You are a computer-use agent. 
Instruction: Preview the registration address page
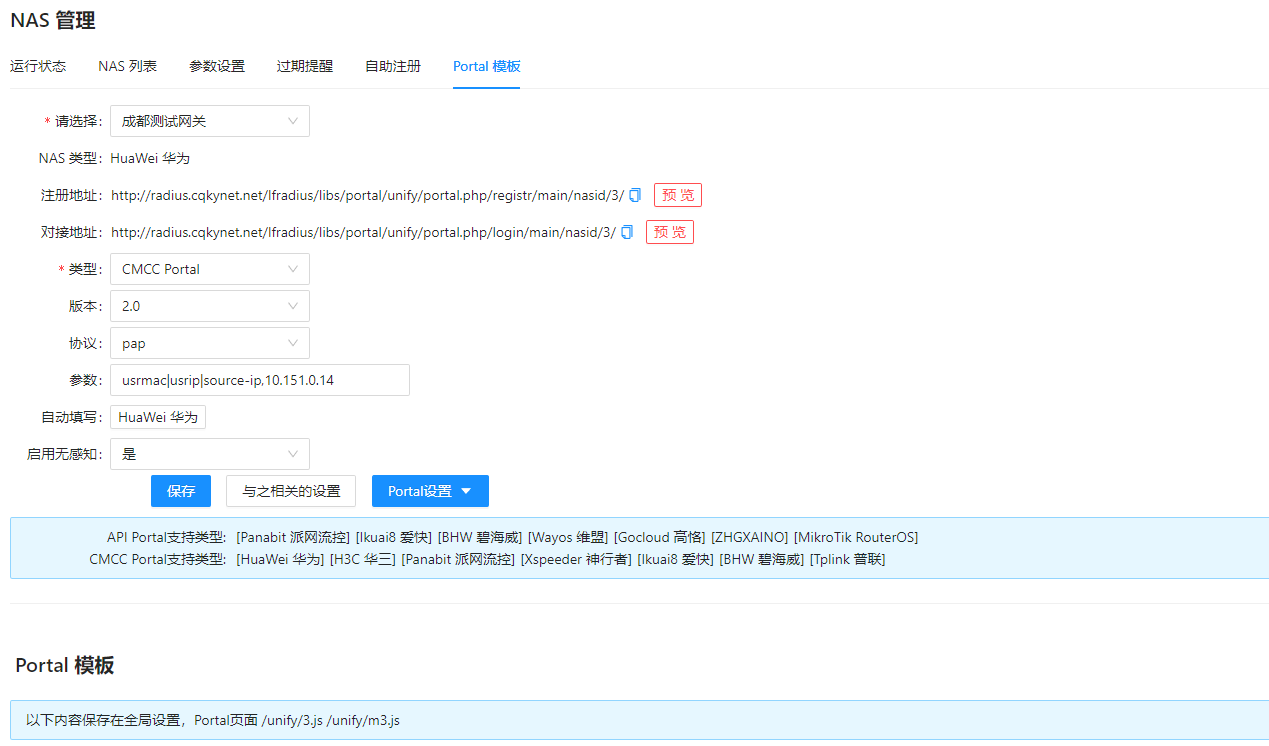point(678,195)
